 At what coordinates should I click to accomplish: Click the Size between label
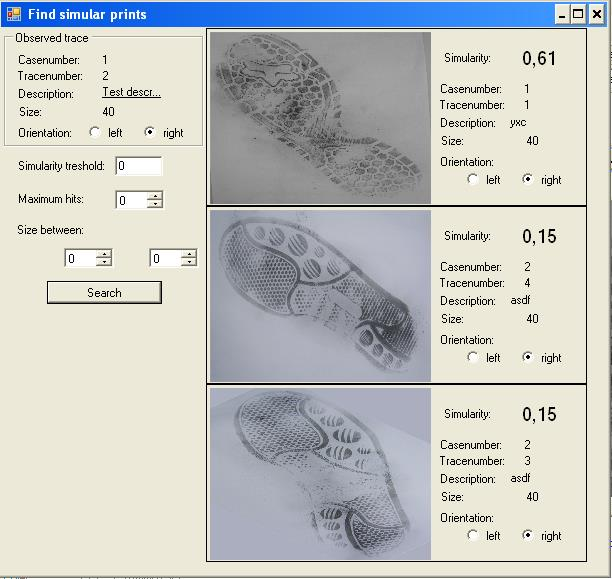50,230
